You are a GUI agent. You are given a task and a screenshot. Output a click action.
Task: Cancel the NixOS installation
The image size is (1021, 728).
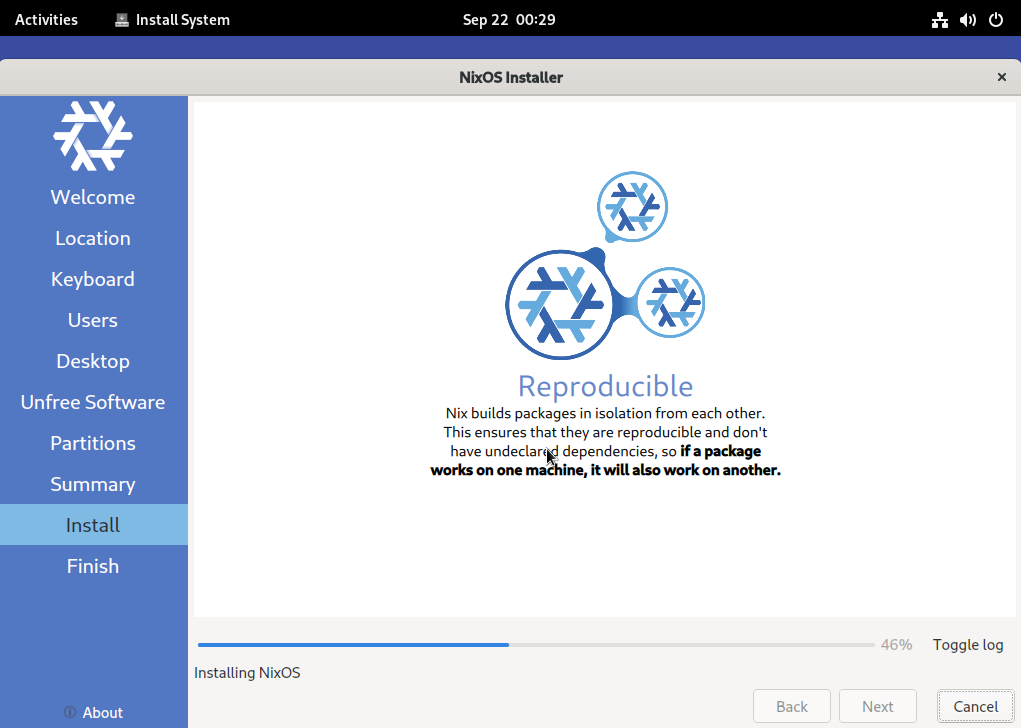point(975,706)
